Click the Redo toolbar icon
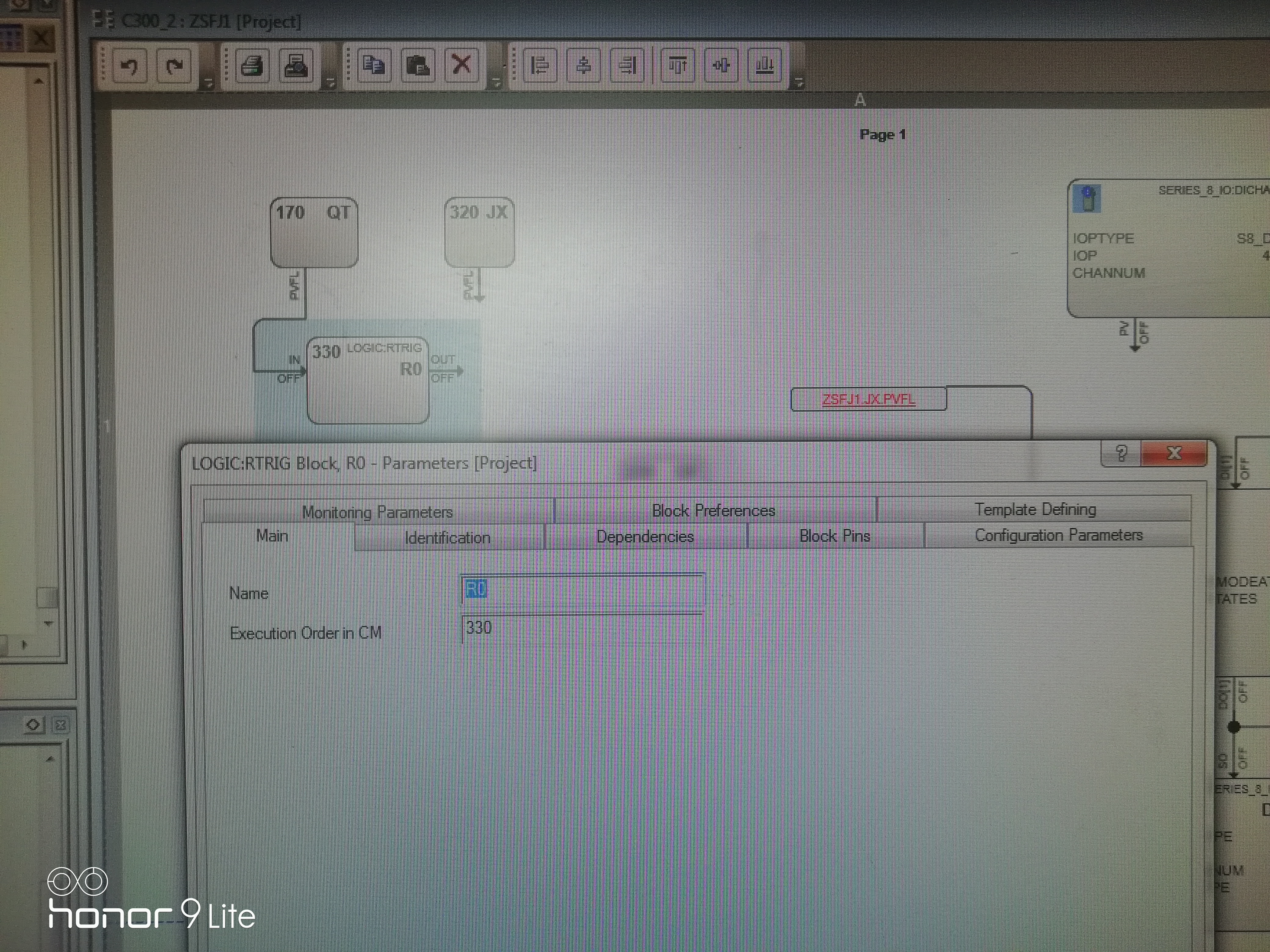This screenshot has height=952, width=1270. click(174, 66)
